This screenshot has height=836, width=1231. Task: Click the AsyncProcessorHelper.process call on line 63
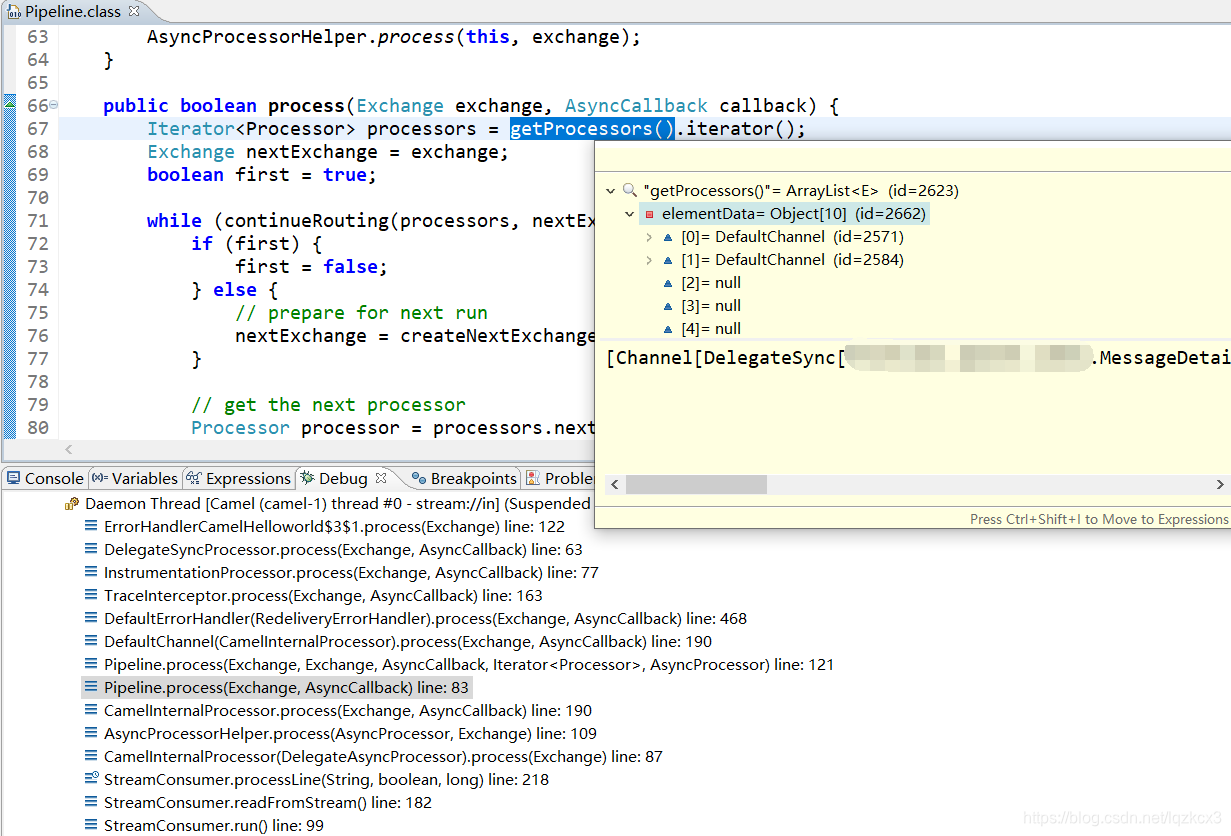(393, 37)
